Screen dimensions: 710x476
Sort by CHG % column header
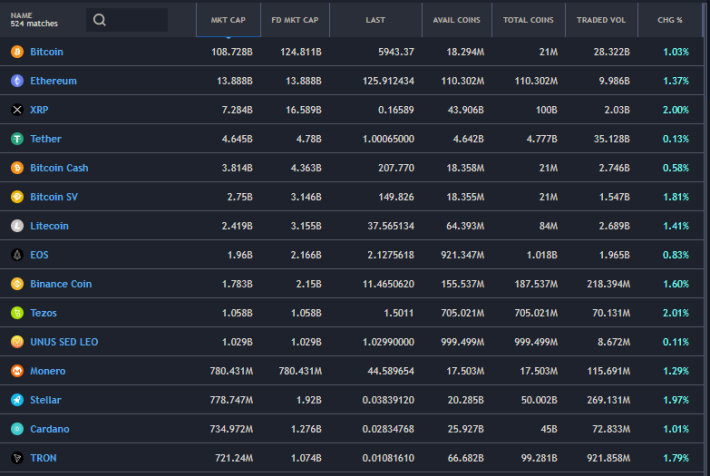point(670,20)
